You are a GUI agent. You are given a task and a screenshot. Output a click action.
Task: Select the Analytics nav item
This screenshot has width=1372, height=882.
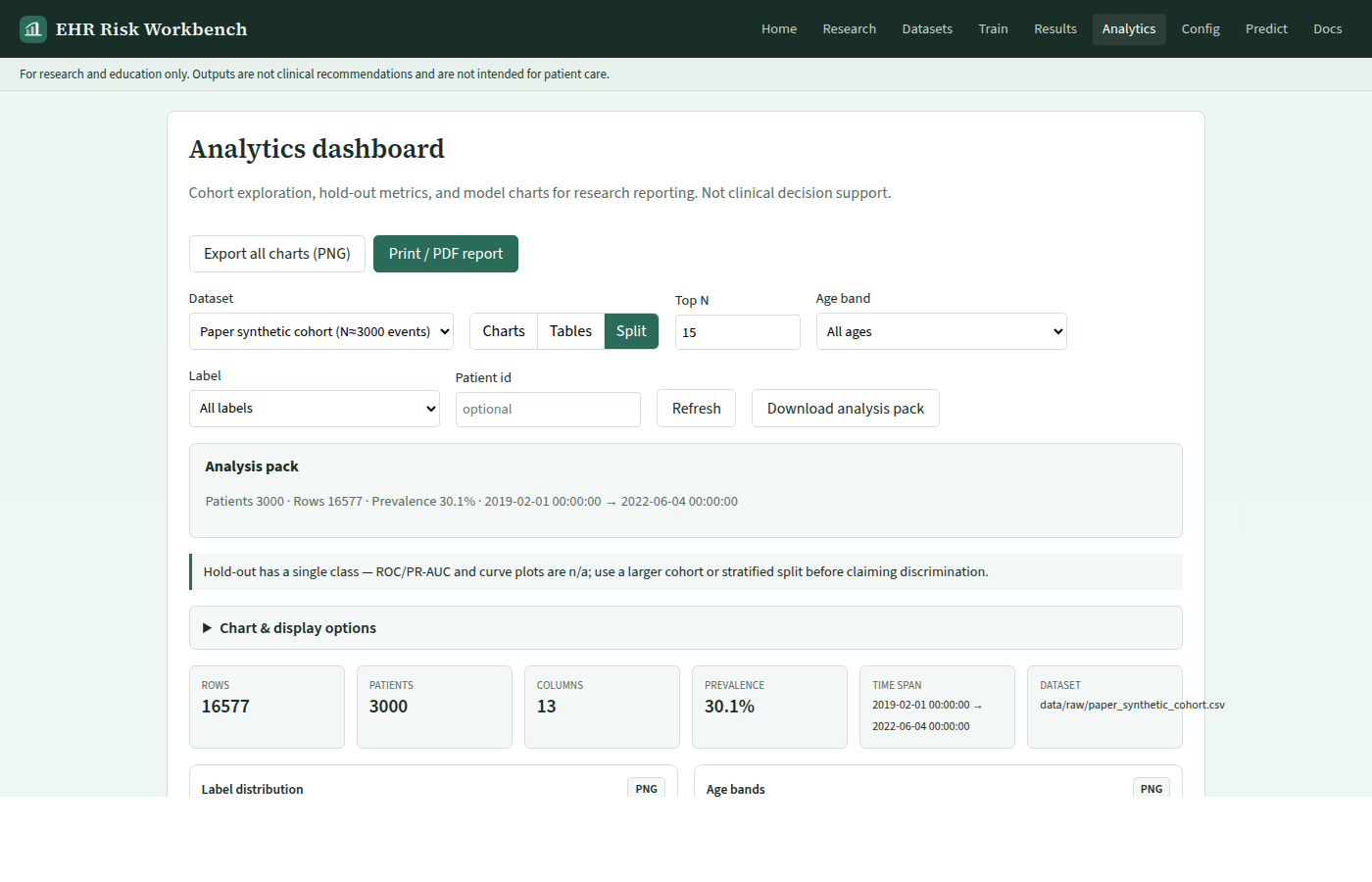point(1129,29)
